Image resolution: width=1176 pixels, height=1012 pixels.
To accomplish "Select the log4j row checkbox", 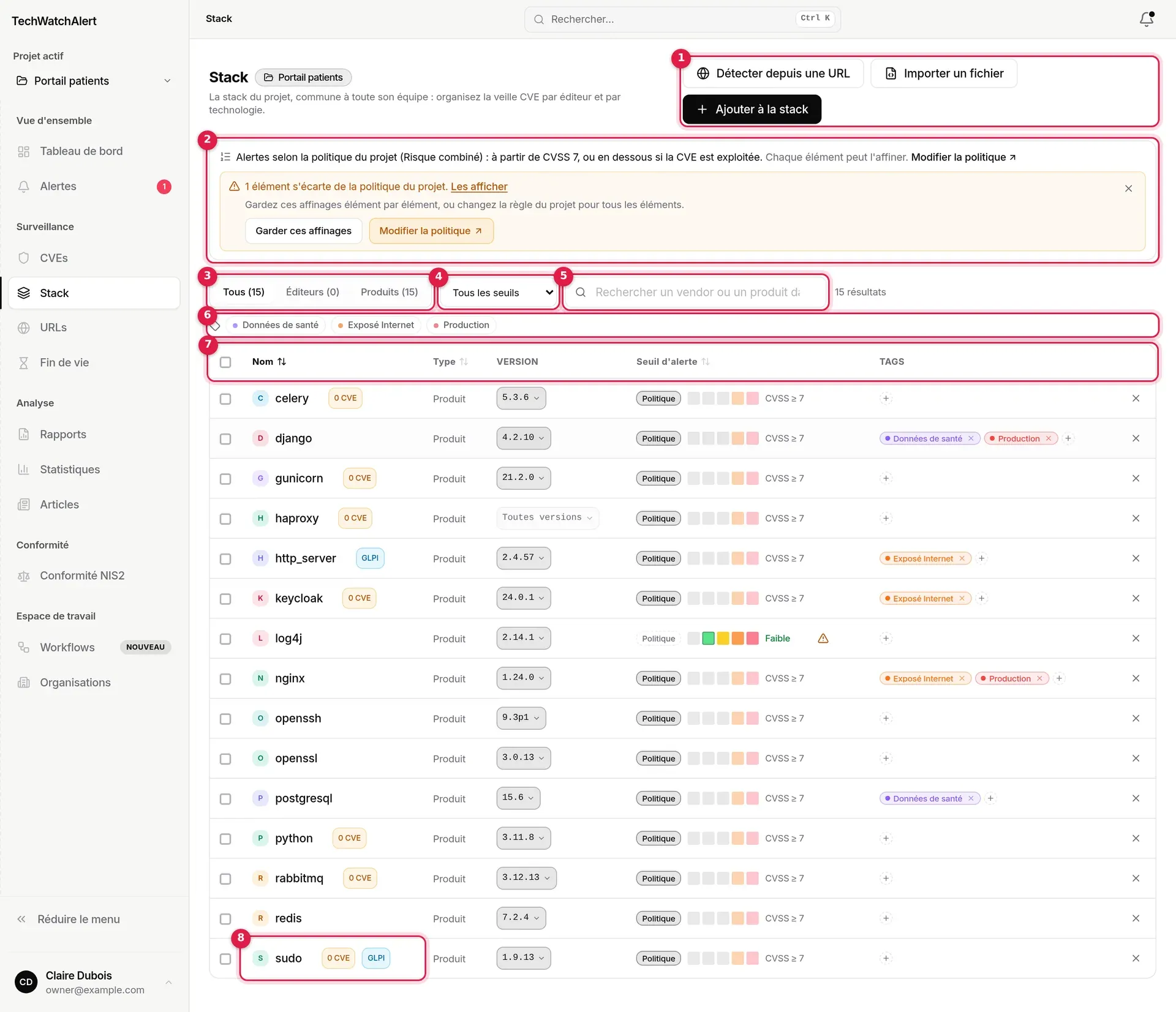I will tap(225, 639).
